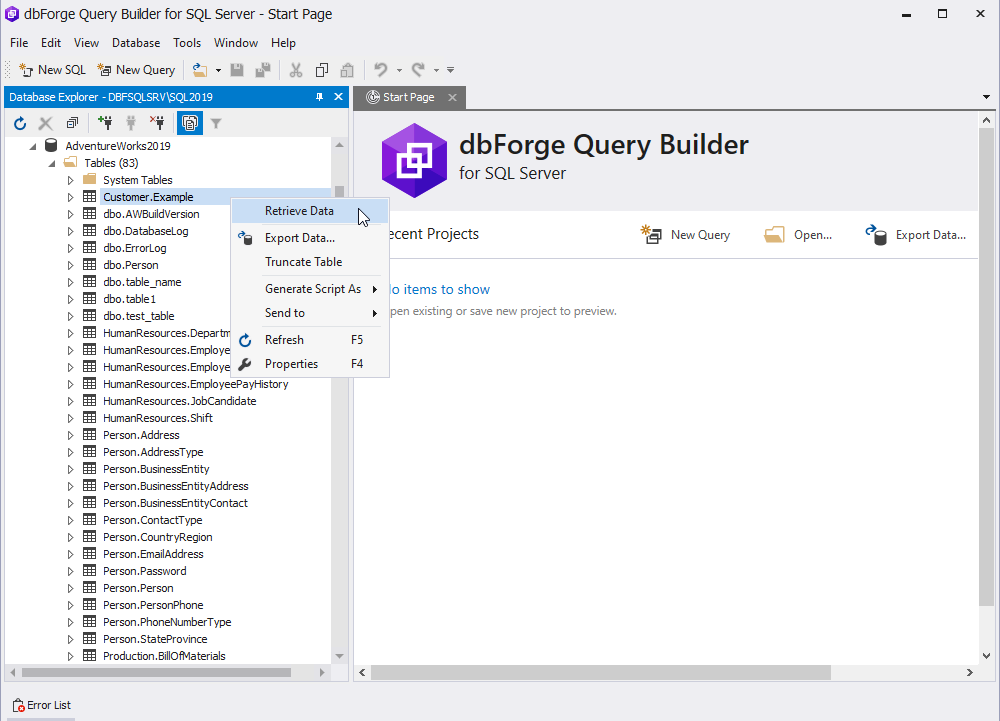Expand the System Tables folder
The image size is (1000, 721).
(x=70, y=180)
